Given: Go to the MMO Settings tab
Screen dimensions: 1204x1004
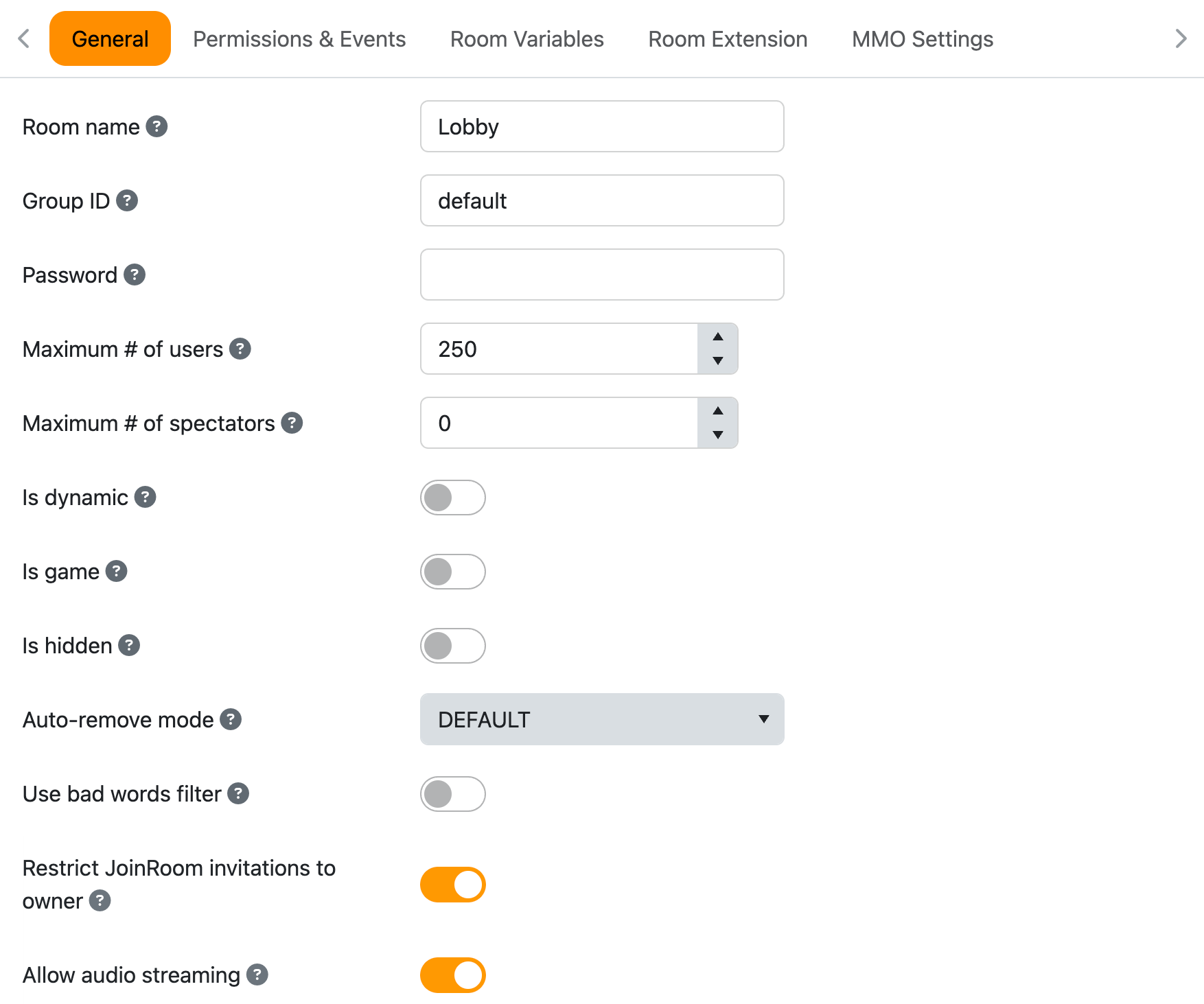Looking at the screenshot, I should pyautogui.click(x=922, y=39).
